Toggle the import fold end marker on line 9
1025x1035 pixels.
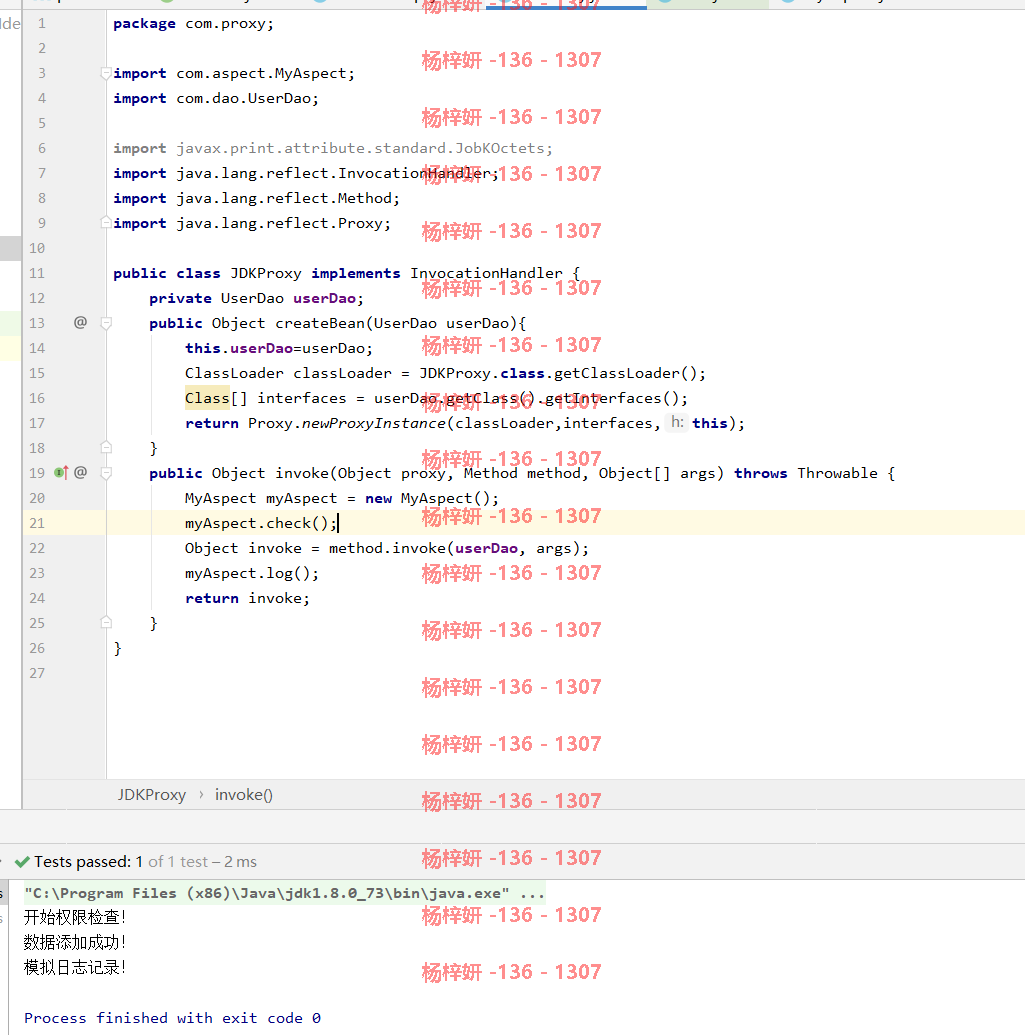(106, 222)
